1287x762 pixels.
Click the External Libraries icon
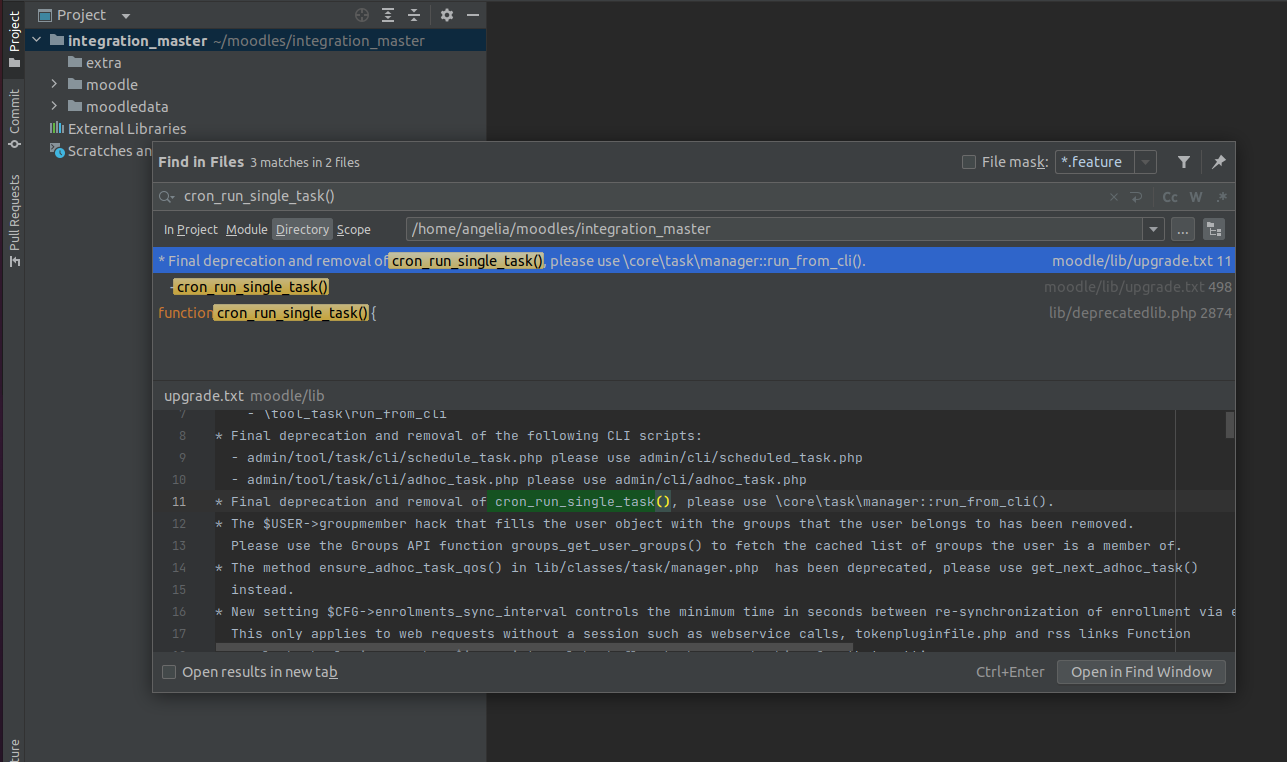tap(57, 128)
